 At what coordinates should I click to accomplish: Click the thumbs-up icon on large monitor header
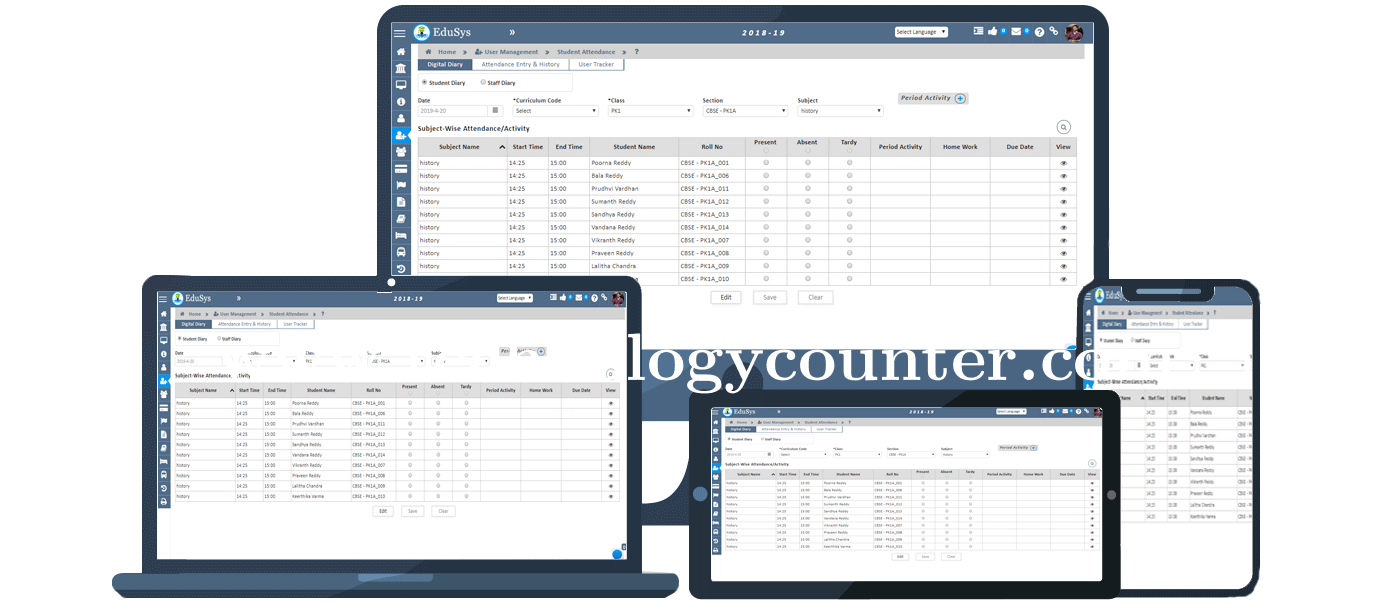992,32
